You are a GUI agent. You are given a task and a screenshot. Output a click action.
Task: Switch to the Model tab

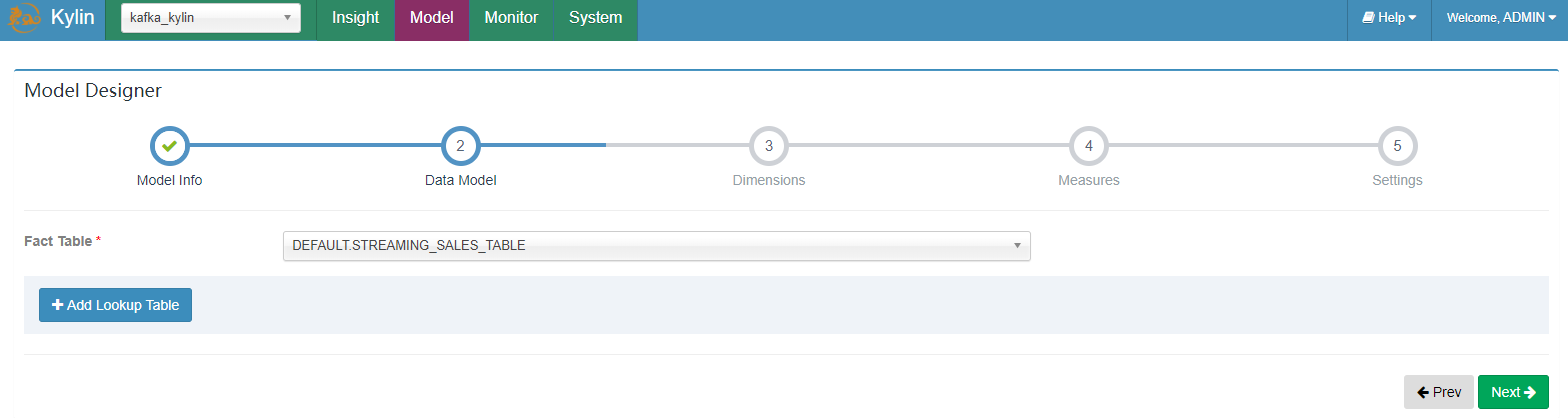tap(432, 18)
